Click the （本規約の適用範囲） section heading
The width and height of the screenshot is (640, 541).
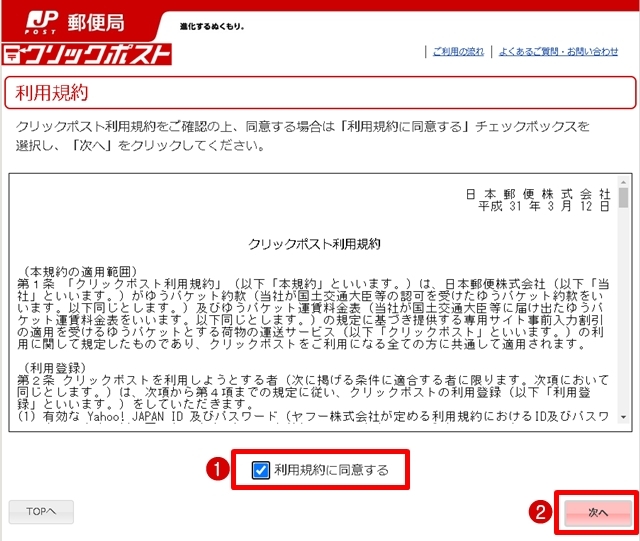[78, 272]
